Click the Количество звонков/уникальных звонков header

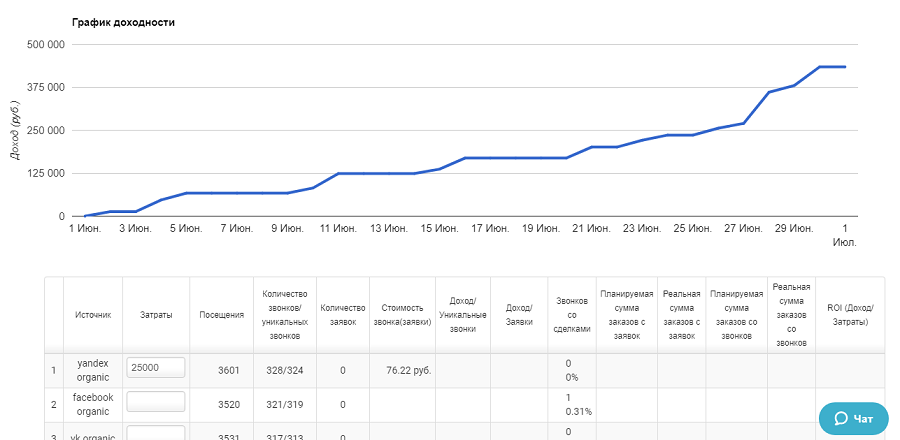285,315
